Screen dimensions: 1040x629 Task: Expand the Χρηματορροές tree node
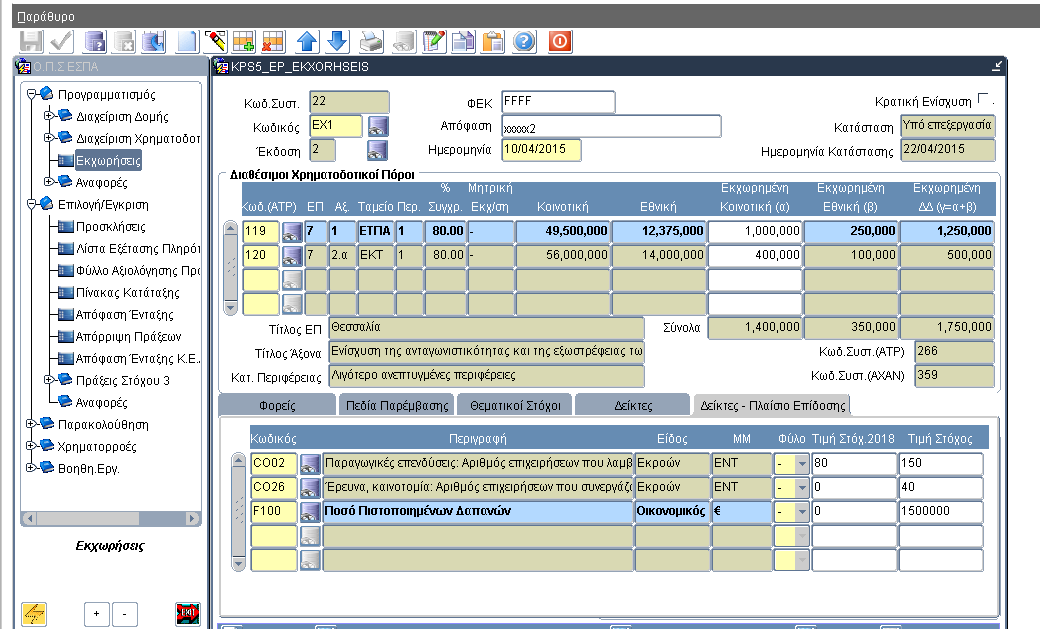(31, 446)
